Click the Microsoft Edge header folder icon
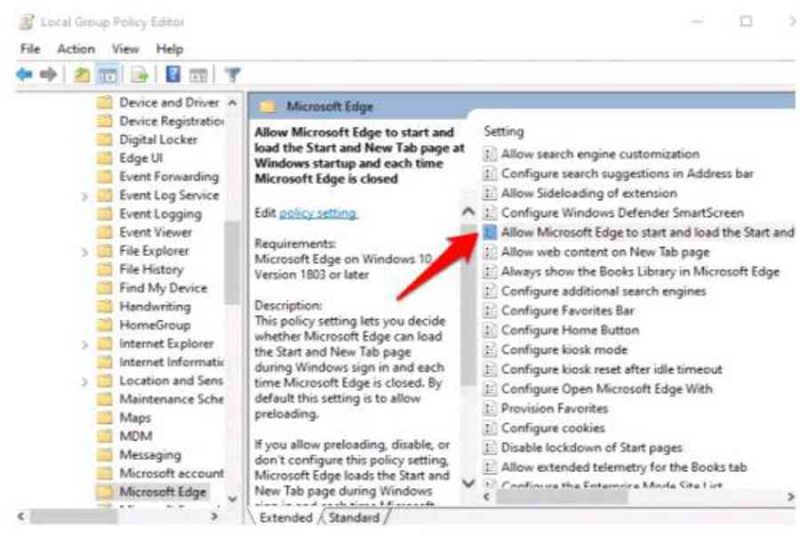 point(267,107)
